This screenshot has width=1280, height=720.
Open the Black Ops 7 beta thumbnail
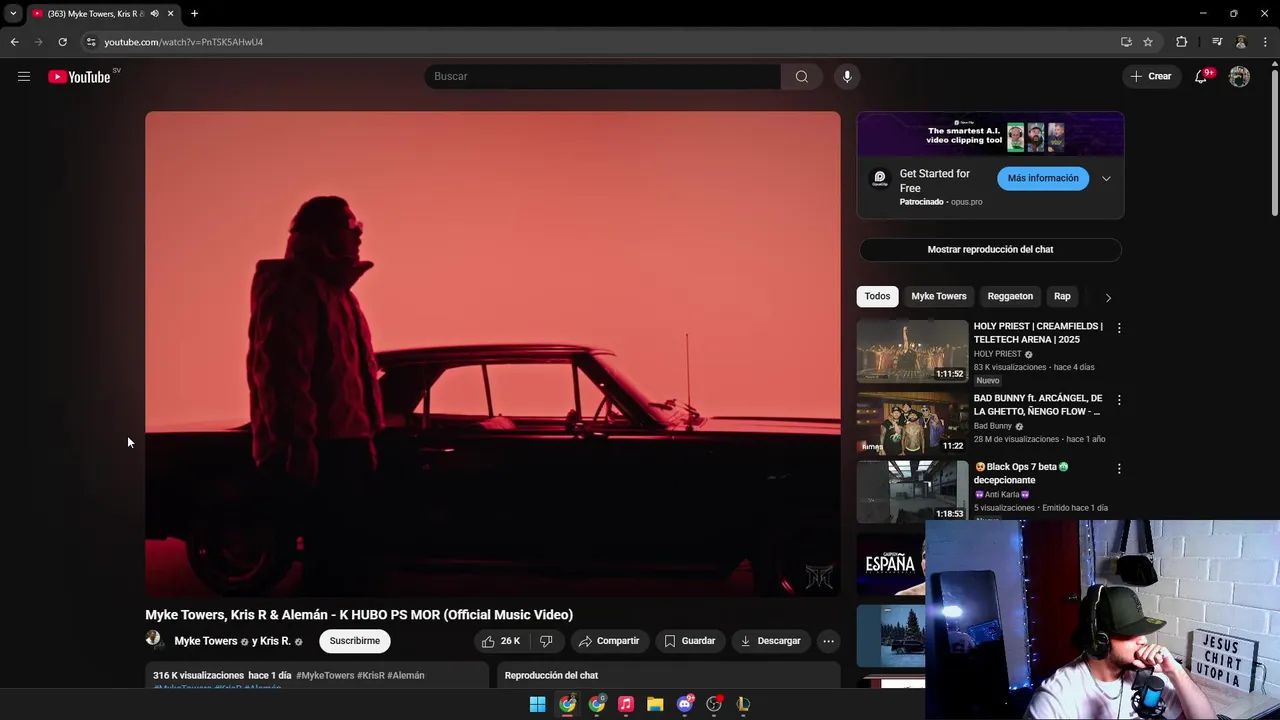click(x=912, y=492)
